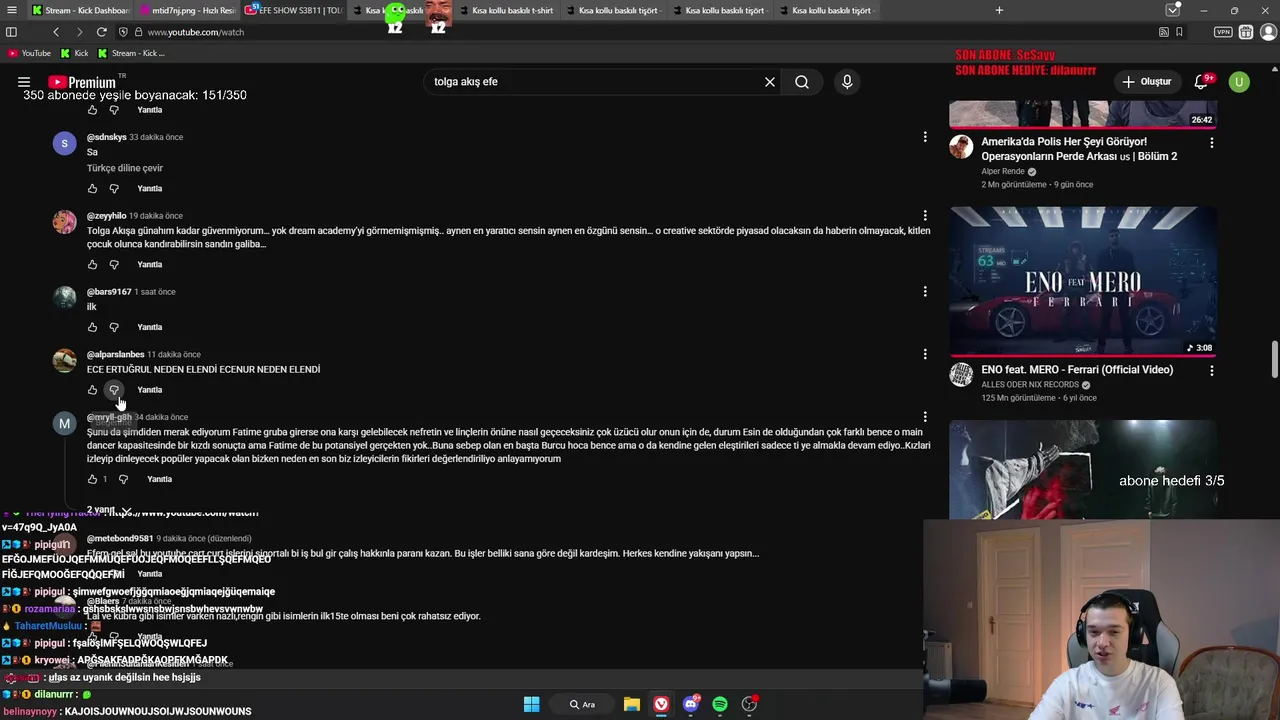The image size is (1280, 720).
Task: Dislike the comment by @sdnskys
Action: tap(114, 188)
